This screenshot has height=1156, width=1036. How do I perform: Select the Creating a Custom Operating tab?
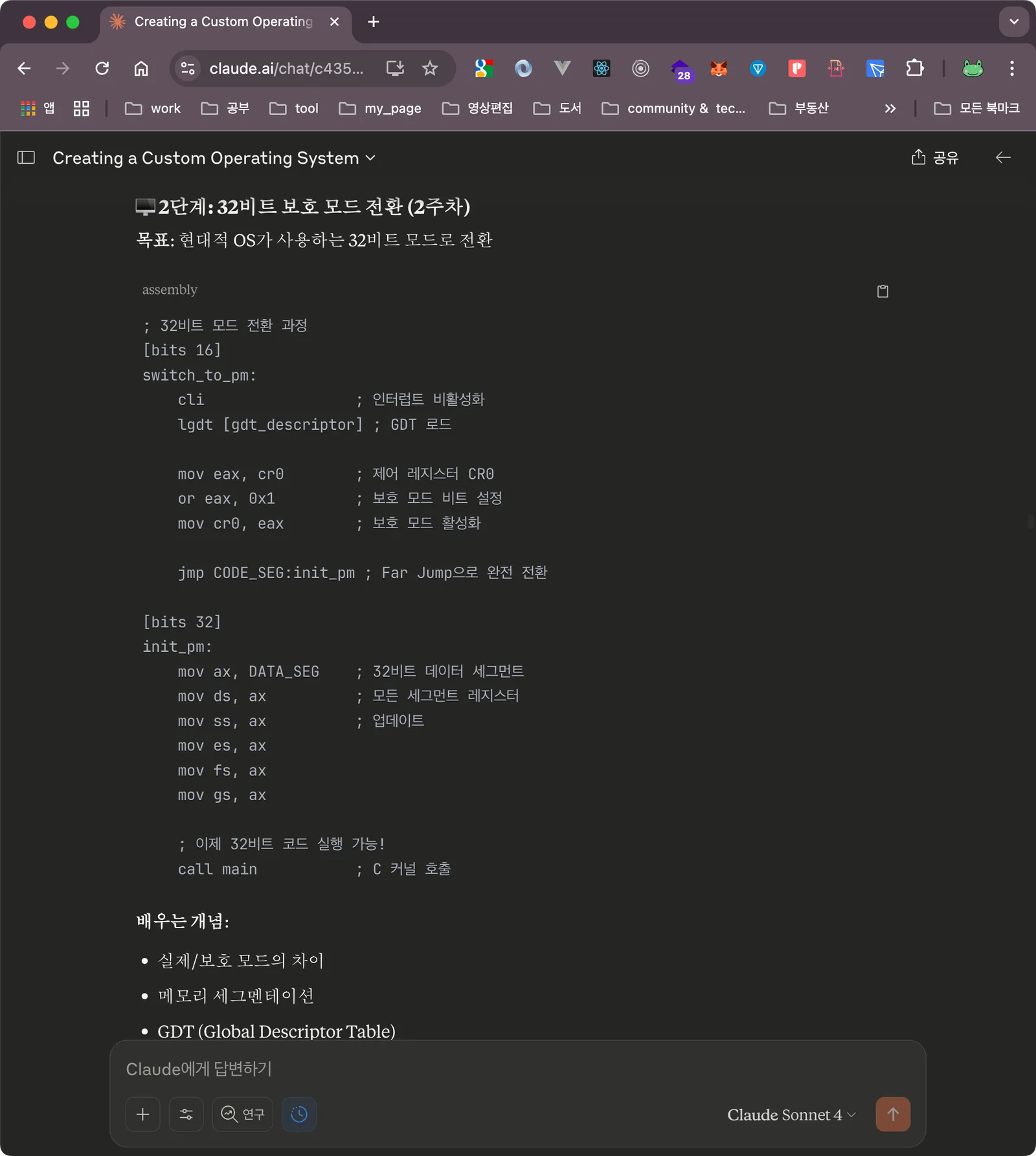click(223, 22)
